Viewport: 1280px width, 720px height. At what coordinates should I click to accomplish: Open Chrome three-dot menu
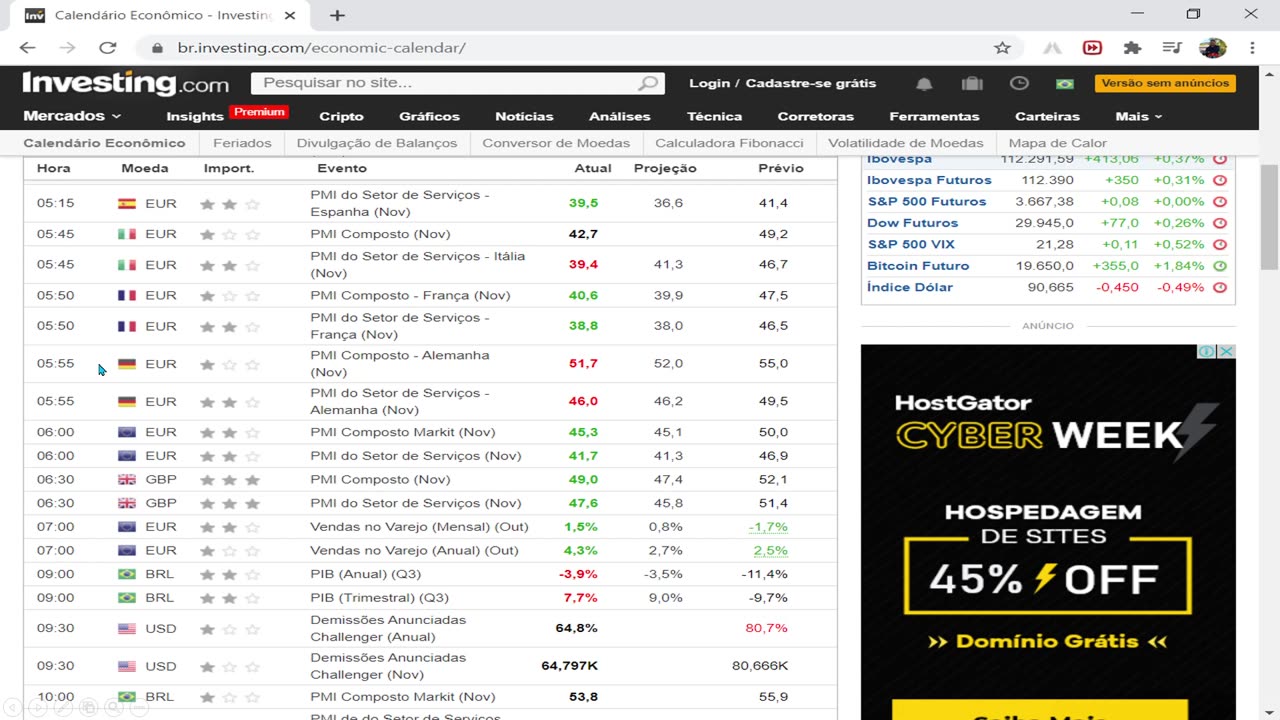point(1252,48)
